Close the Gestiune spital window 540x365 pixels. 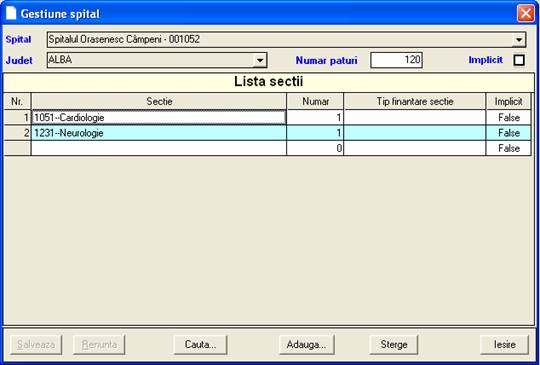526,14
